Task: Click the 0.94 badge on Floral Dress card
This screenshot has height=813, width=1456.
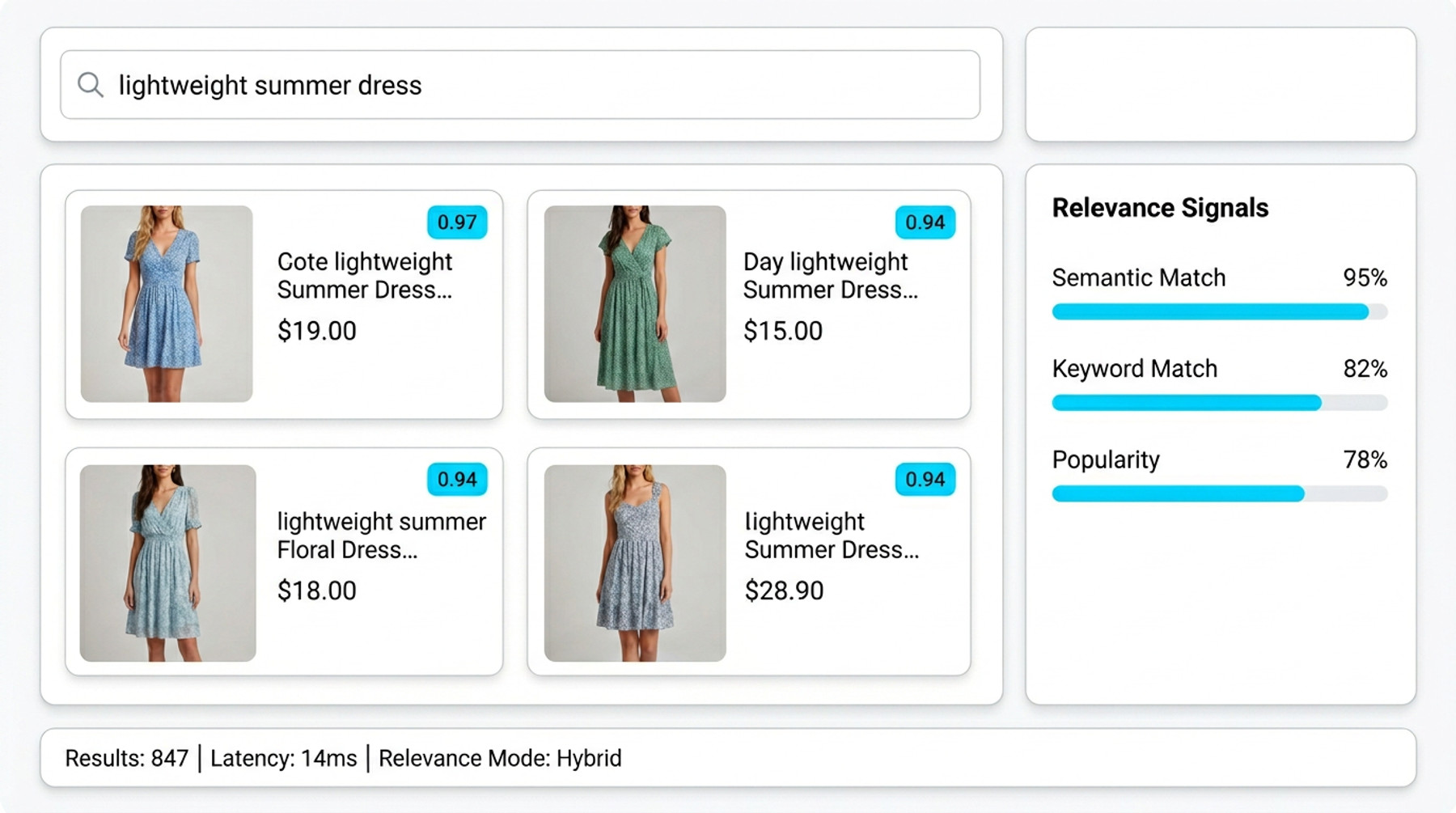Action: [457, 480]
